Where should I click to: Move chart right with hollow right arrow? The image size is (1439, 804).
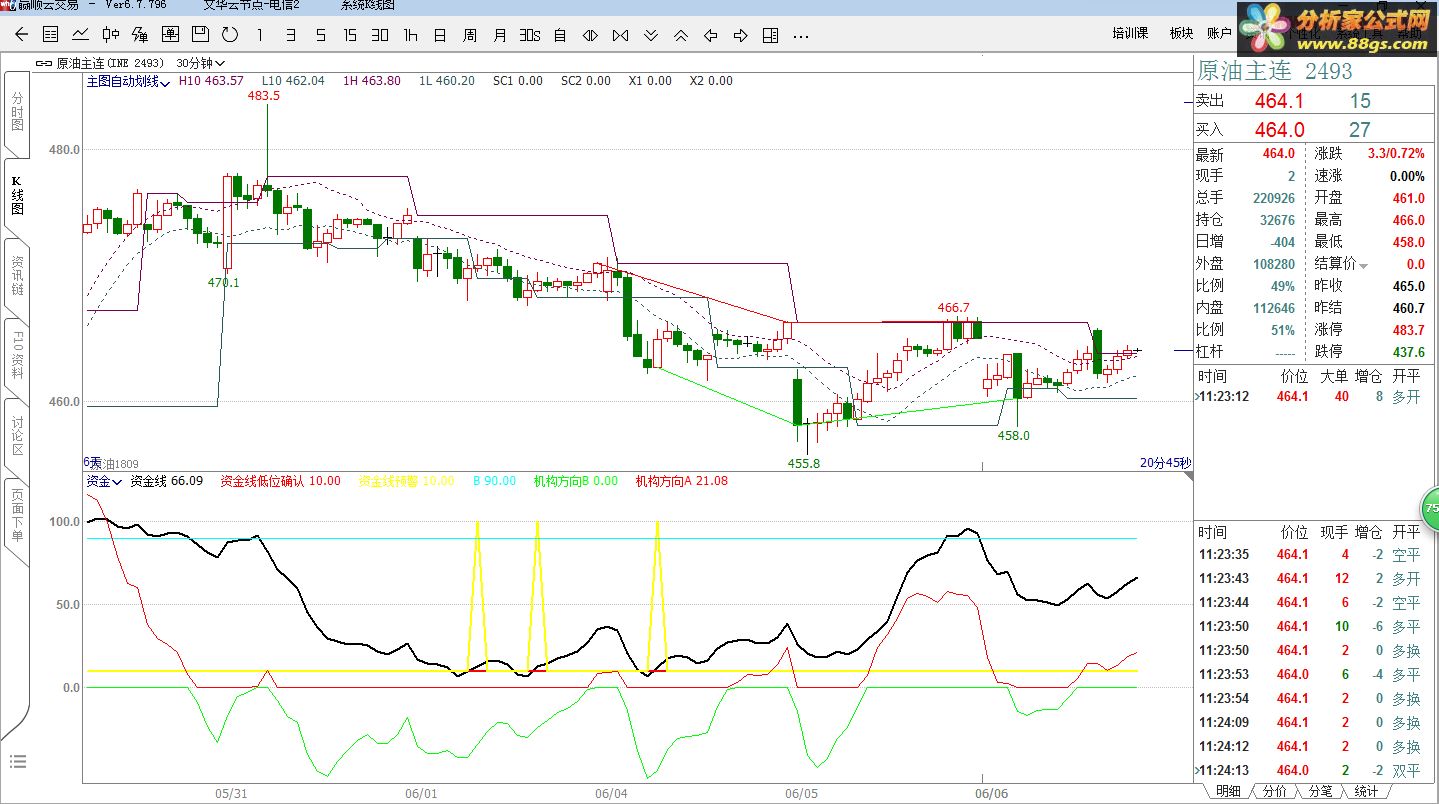click(741, 35)
